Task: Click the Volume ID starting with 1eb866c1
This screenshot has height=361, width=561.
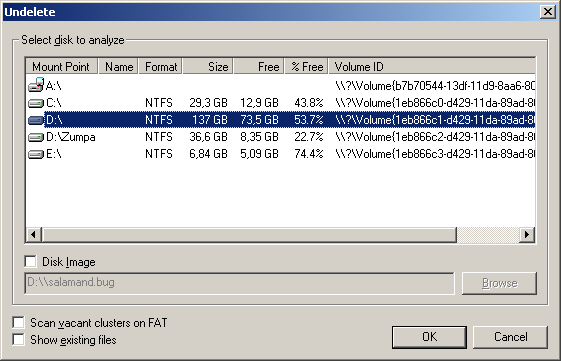Action: [x=435, y=120]
